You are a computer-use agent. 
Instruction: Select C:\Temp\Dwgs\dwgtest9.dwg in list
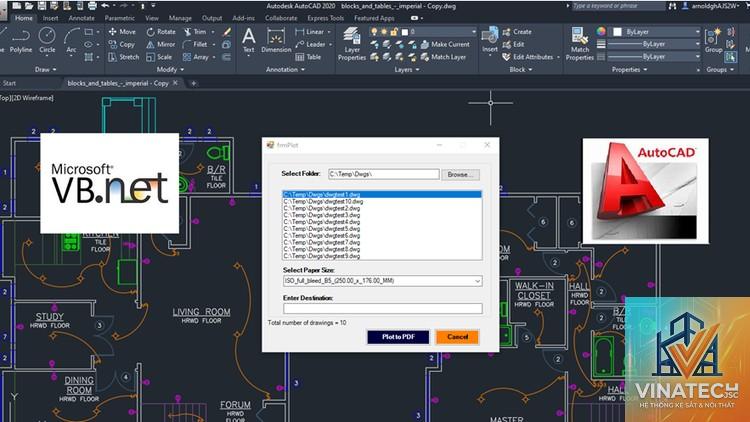click(382, 256)
